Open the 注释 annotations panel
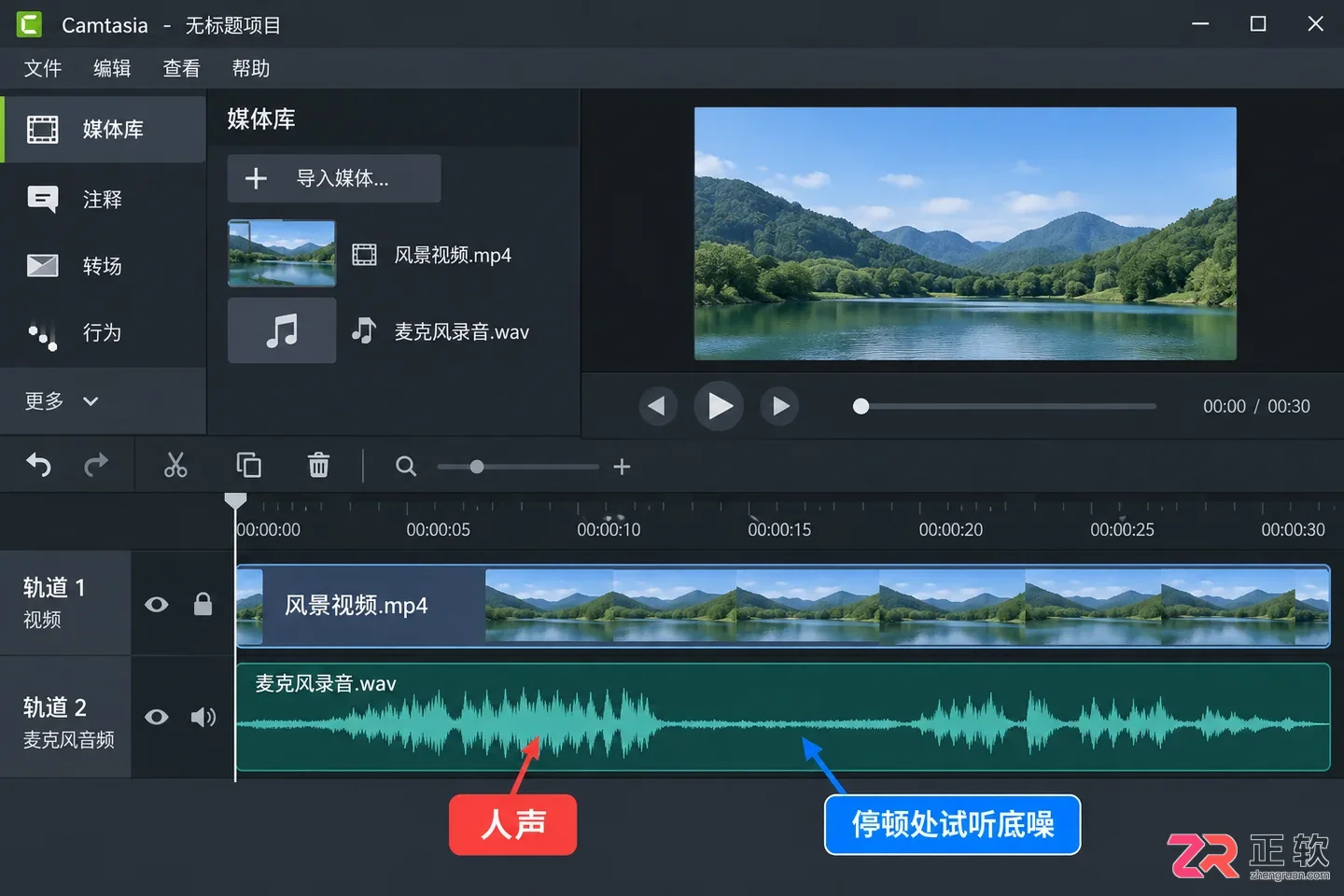This screenshot has width=1344, height=896. pos(103,199)
